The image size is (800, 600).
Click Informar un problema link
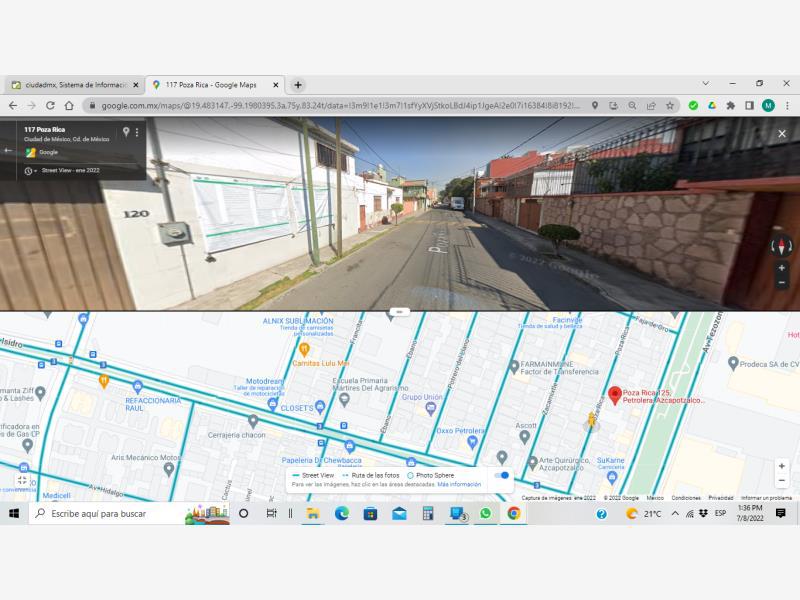tap(766, 497)
